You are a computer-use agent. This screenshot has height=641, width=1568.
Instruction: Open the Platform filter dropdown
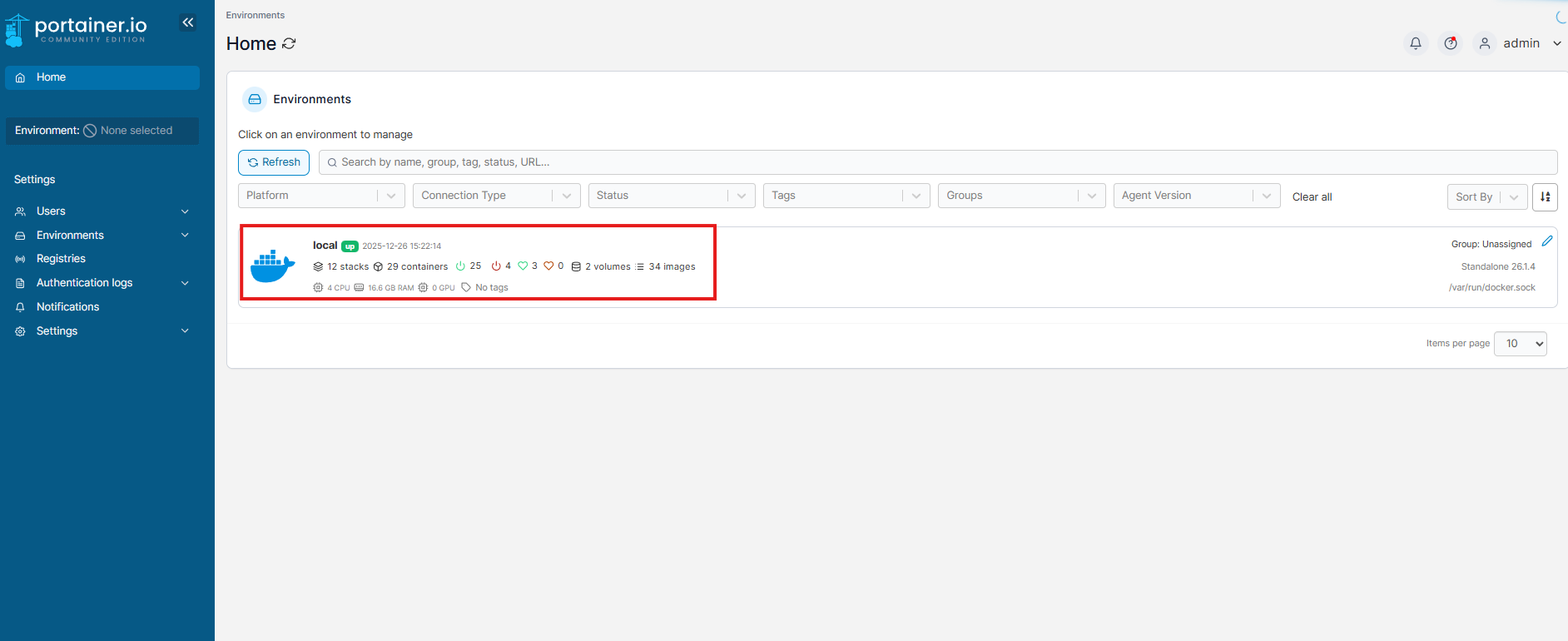click(x=320, y=196)
